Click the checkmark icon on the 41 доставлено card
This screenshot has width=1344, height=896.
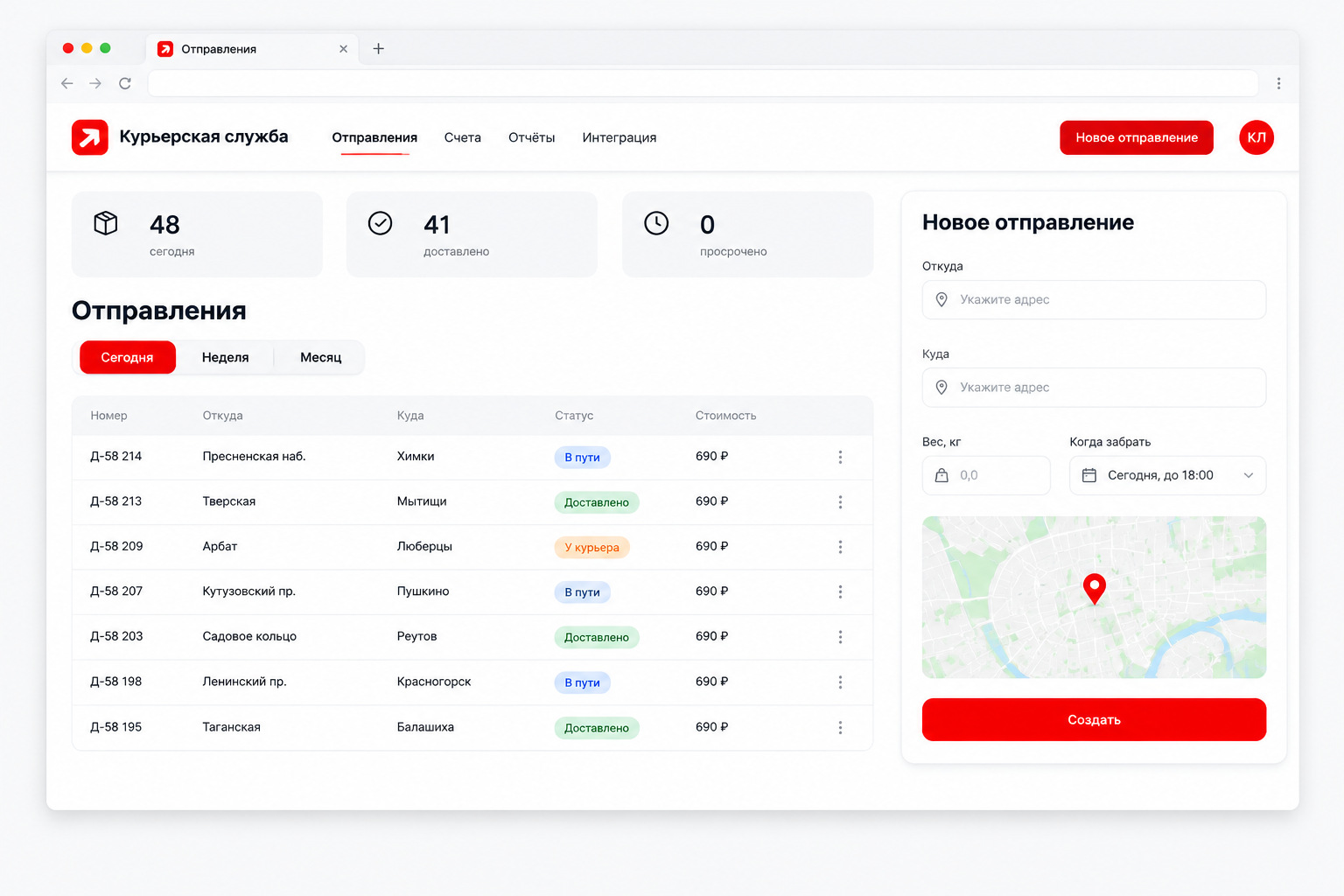[381, 223]
